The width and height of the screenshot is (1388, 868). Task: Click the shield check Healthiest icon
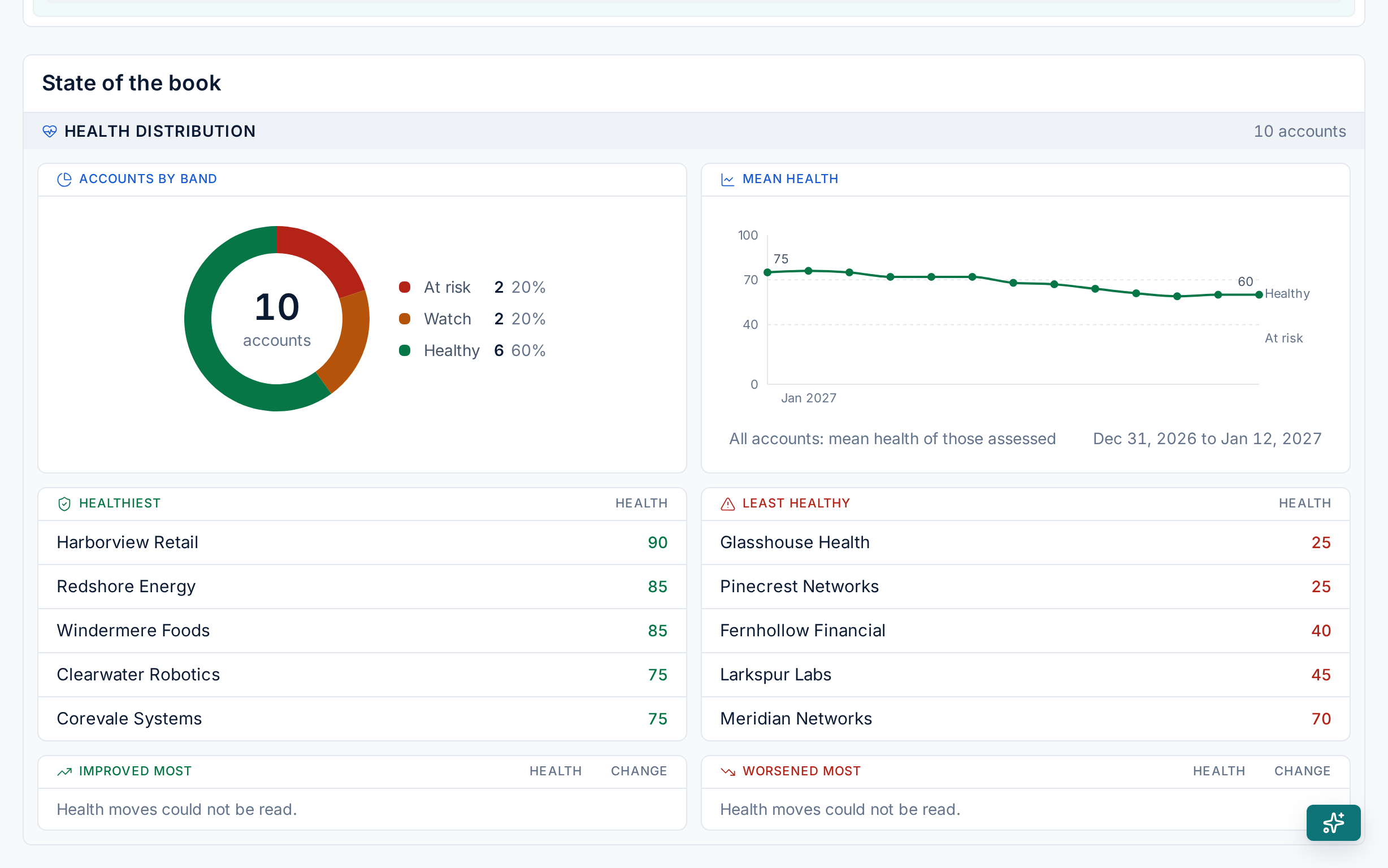click(x=64, y=504)
